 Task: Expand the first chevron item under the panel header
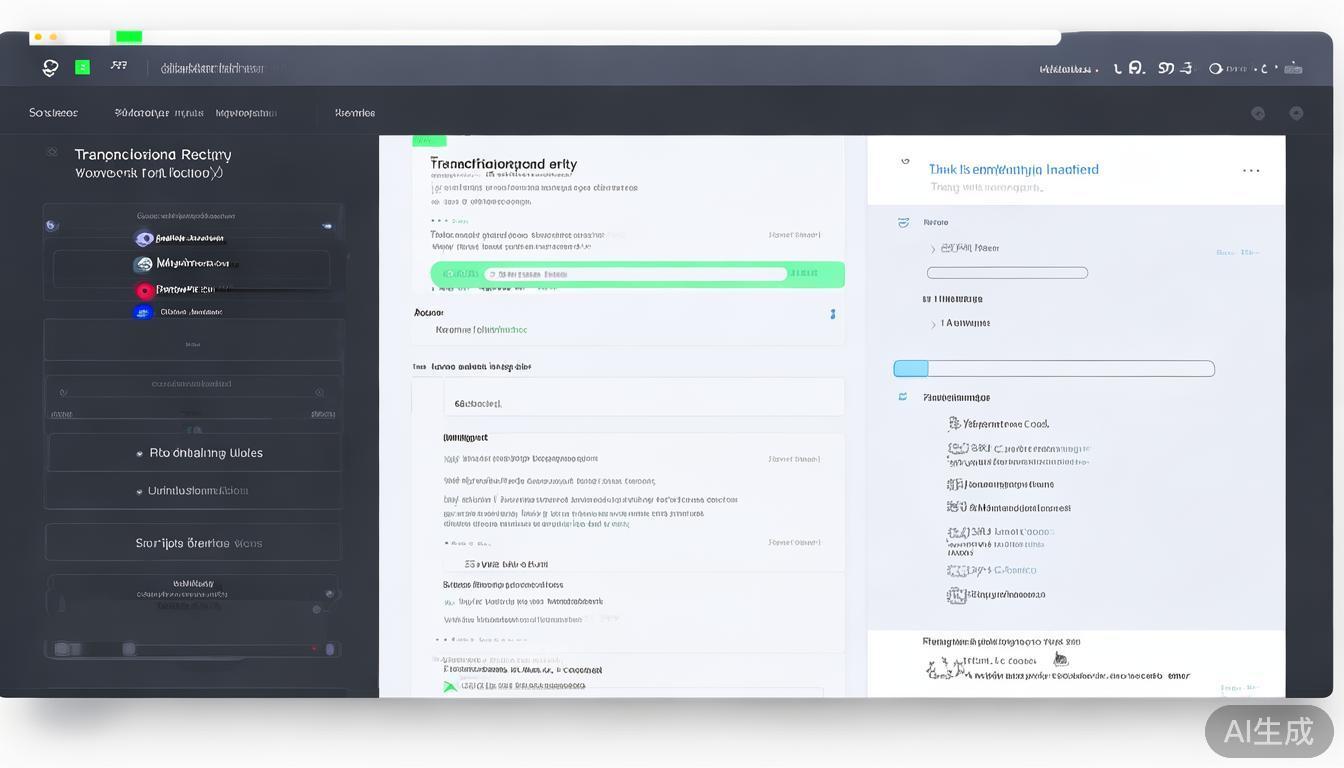pos(931,248)
